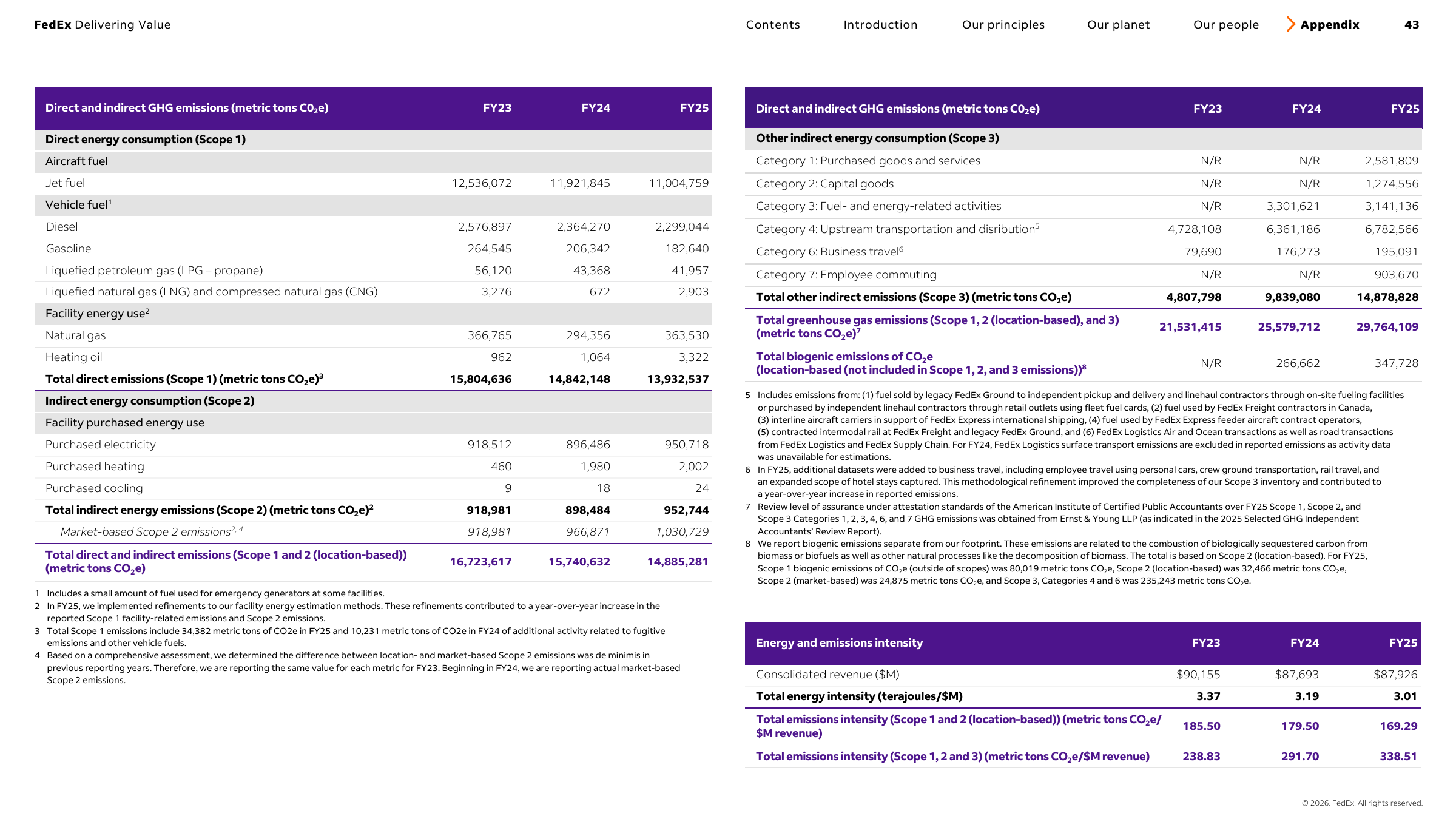The width and height of the screenshot is (1456, 819).
Task: Click Scope 3 total FY25 value 14,878,828
Action: tap(1387, 297)
